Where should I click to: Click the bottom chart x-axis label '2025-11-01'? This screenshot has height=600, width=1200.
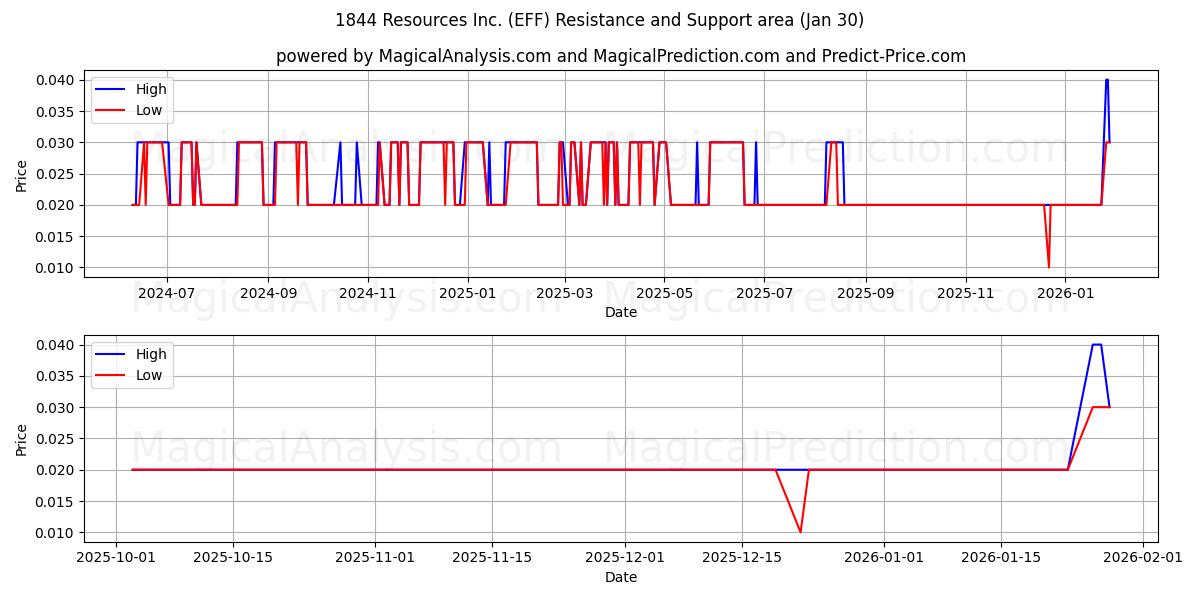coord(375,558)
